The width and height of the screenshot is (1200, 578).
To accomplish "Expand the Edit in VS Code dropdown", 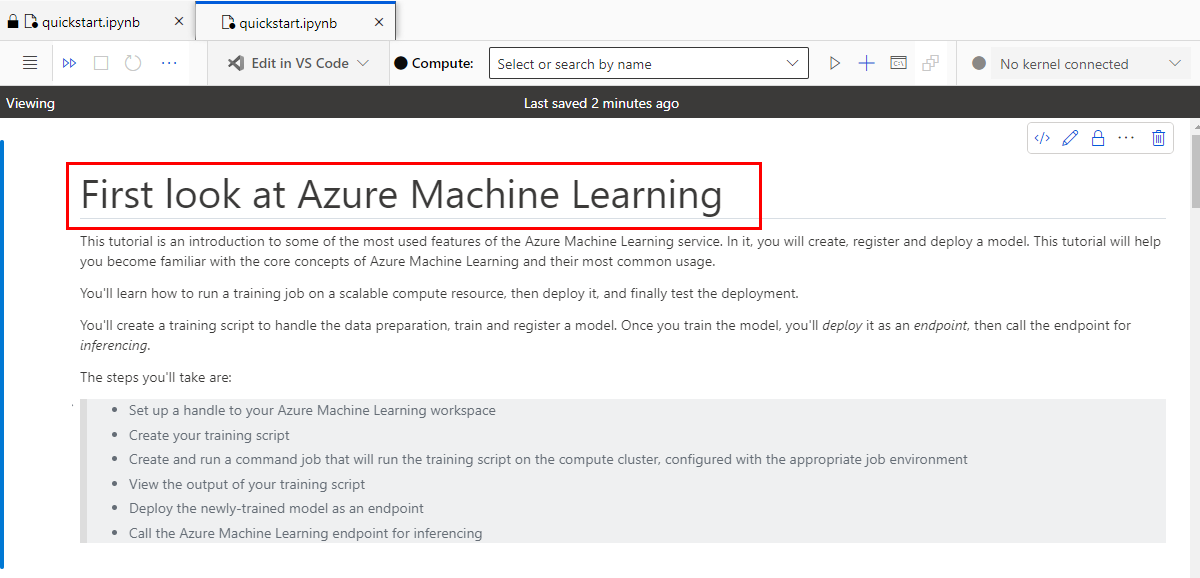I will click(363, 63).
